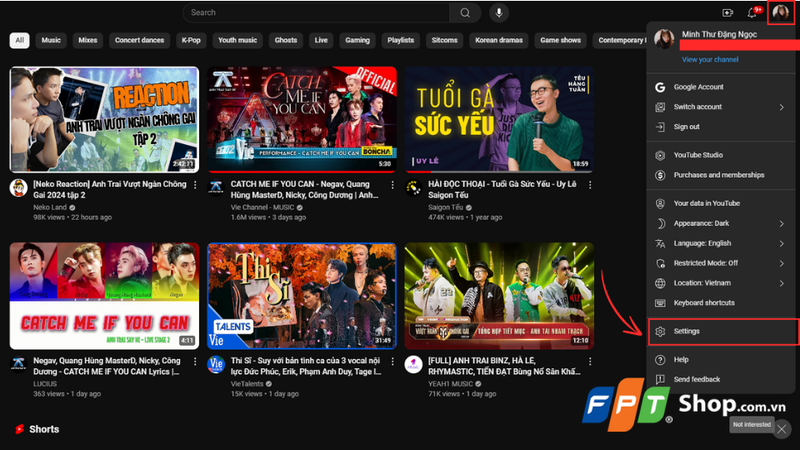Open options for Thi Sĩ video
Image resolution: width=800 pixels, height=450 pixels.
[x=392, y=362]
